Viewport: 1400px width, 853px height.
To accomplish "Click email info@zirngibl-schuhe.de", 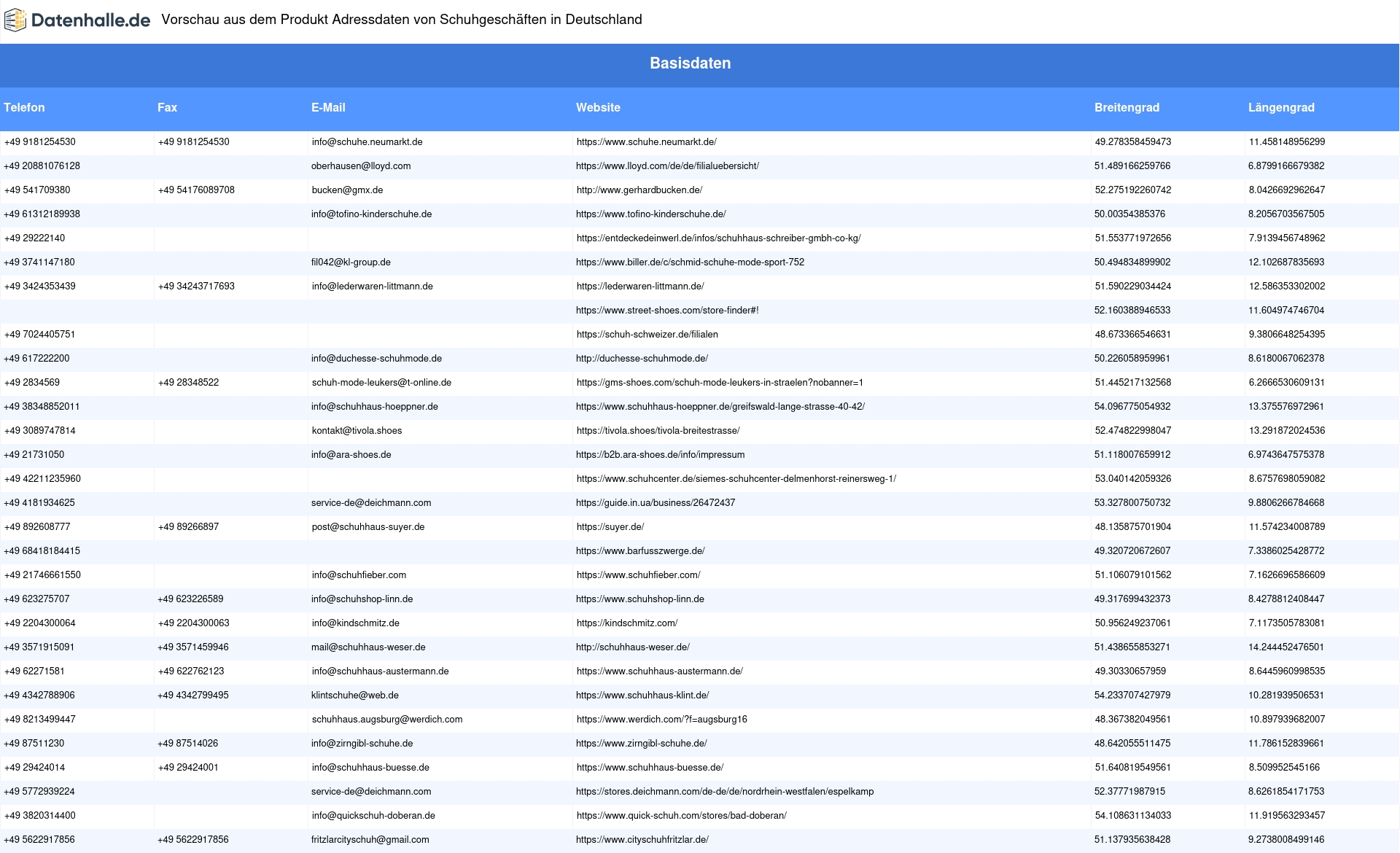I will [x=362, y=744].
